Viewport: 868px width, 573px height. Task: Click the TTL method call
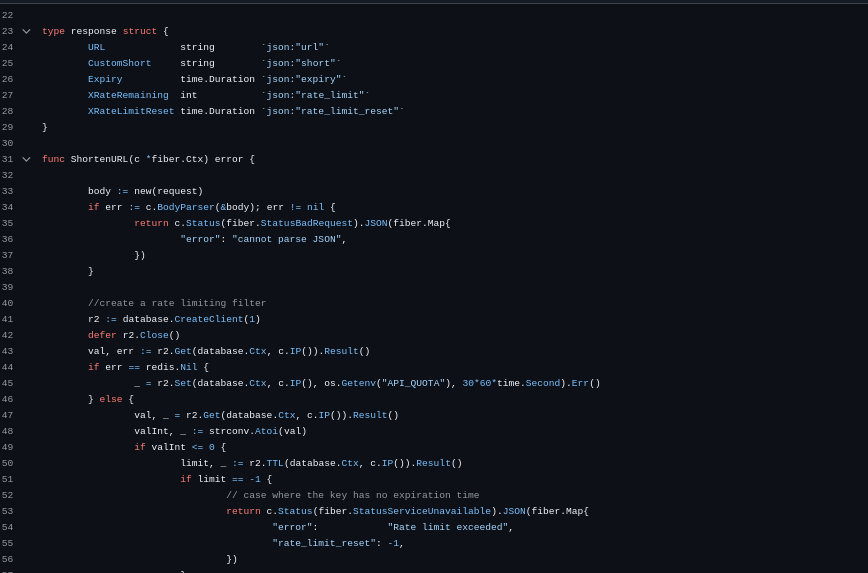coord(275,463)
